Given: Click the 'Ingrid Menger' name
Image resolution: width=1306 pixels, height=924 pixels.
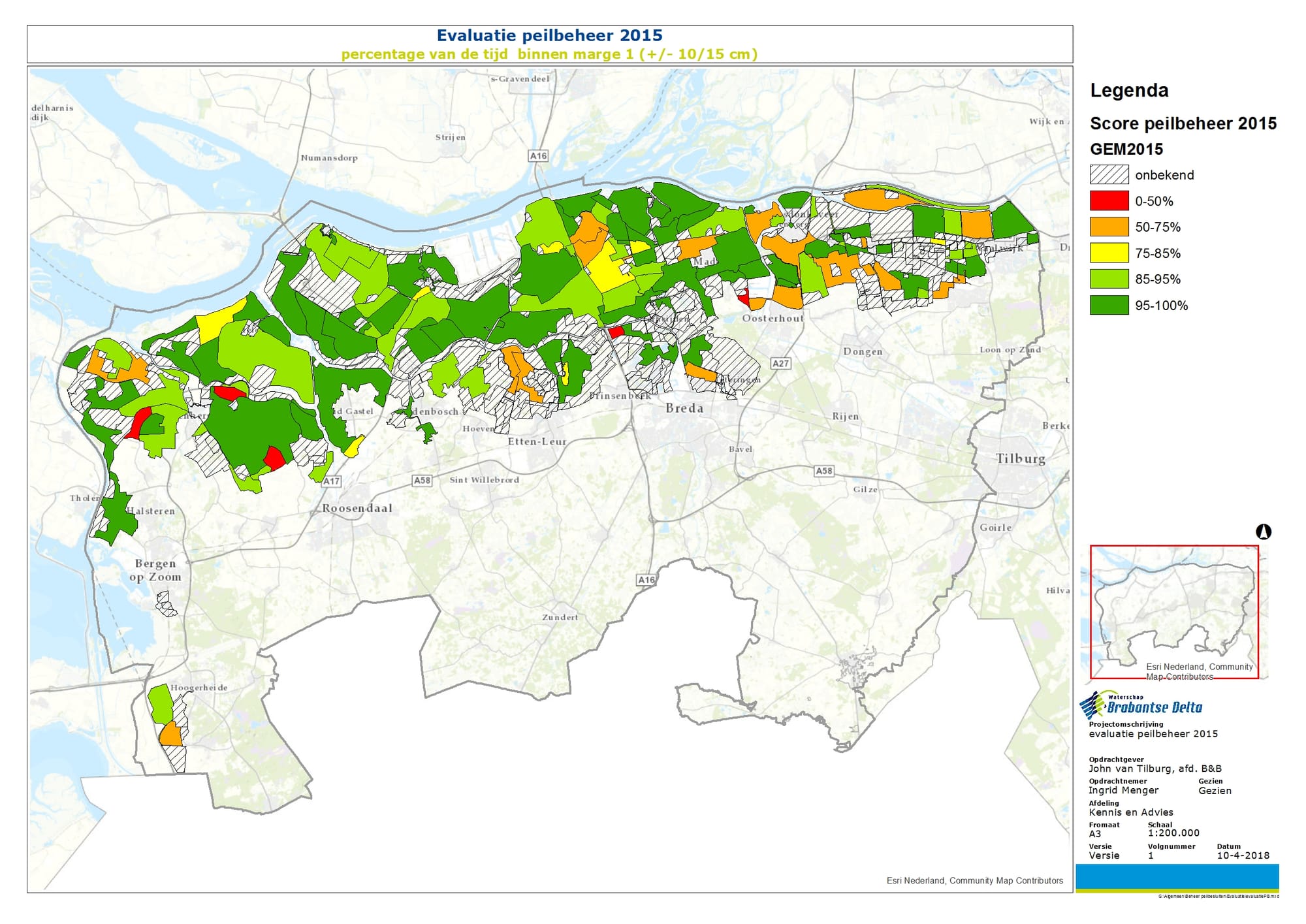Looking at the screenshot, I should (x=1123, y=790).
